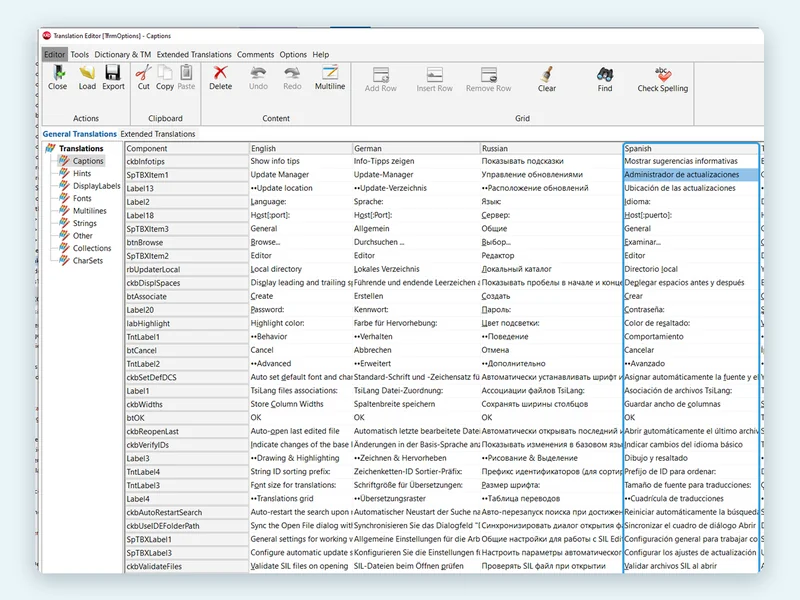Open the Options ribbon tab

[x=293, y=54]
